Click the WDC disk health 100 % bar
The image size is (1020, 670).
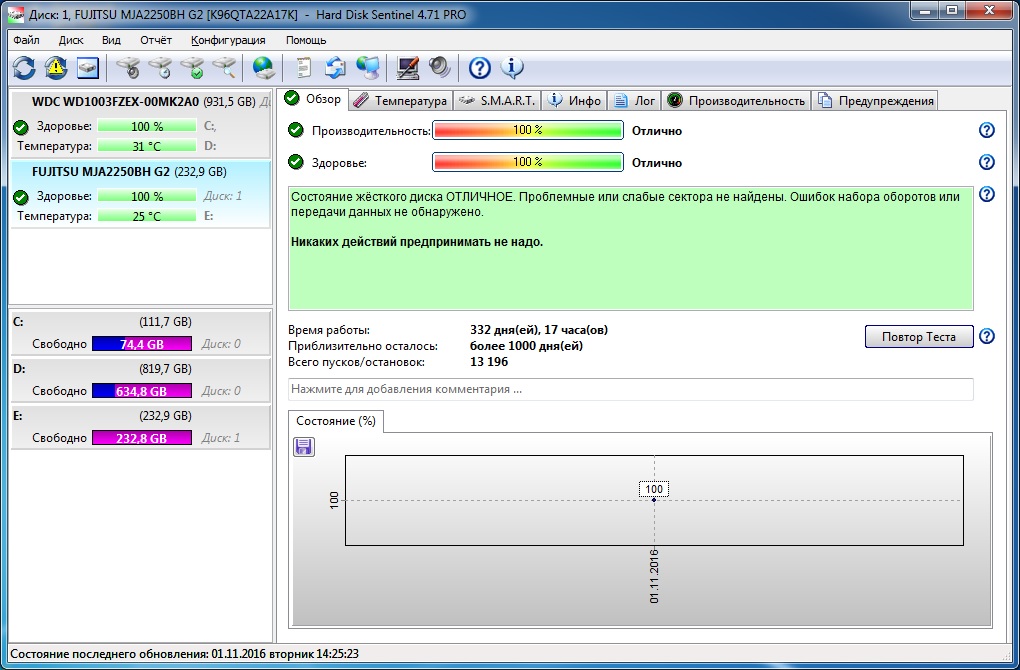(x=146, y=126)
